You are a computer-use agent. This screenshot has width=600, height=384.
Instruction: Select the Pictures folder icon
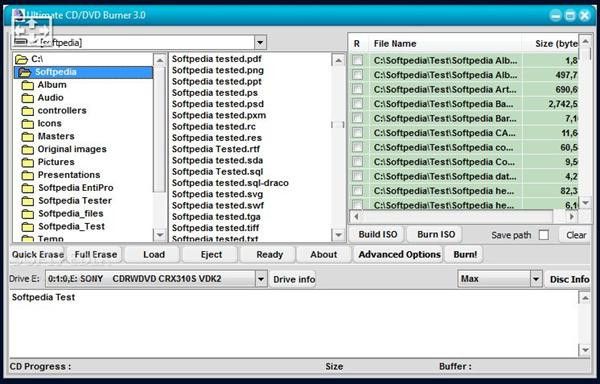click(28, 162)
